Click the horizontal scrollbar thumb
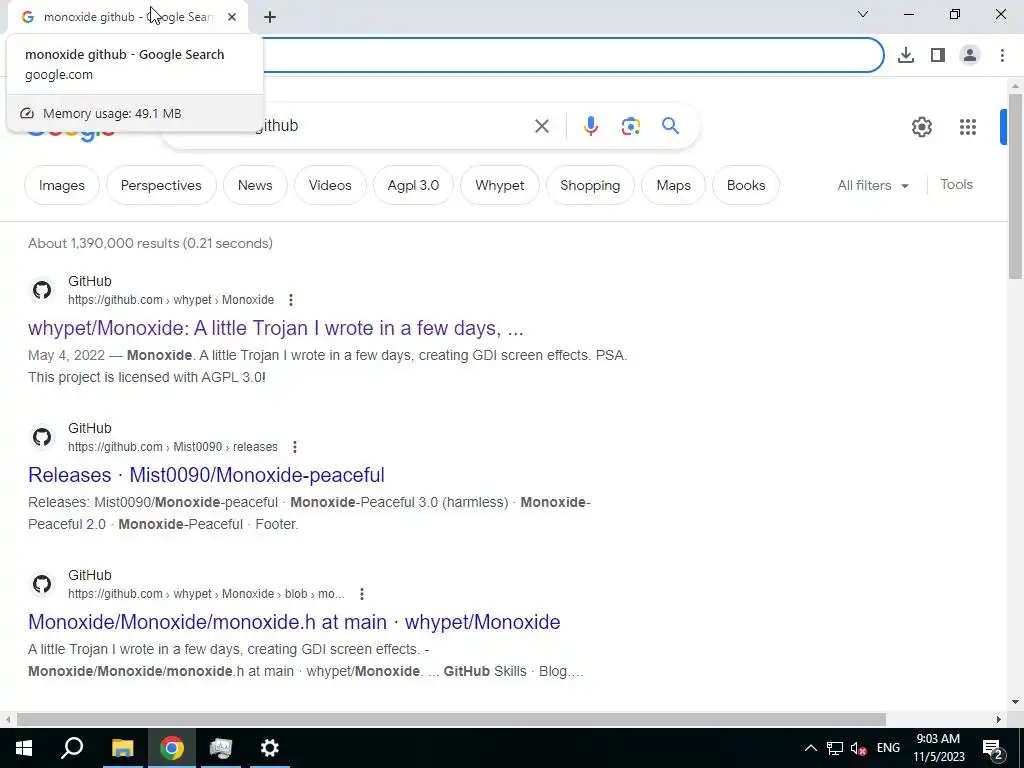 pyautogui.click(x=451, y=719)
